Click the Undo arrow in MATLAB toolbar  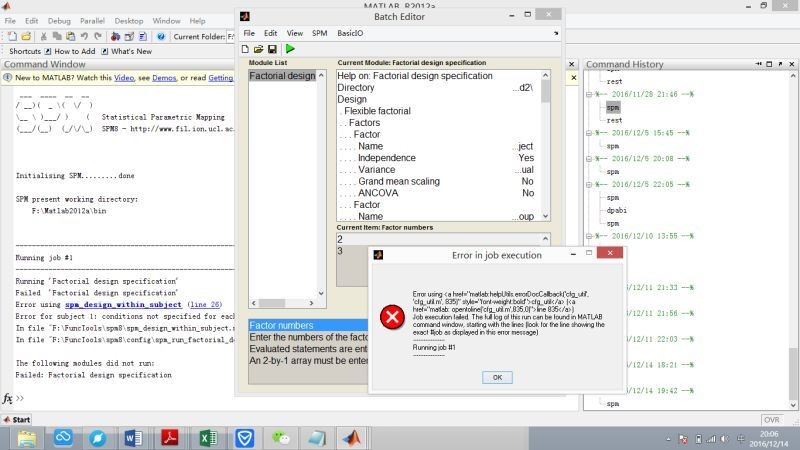click(x=84, y=36)
